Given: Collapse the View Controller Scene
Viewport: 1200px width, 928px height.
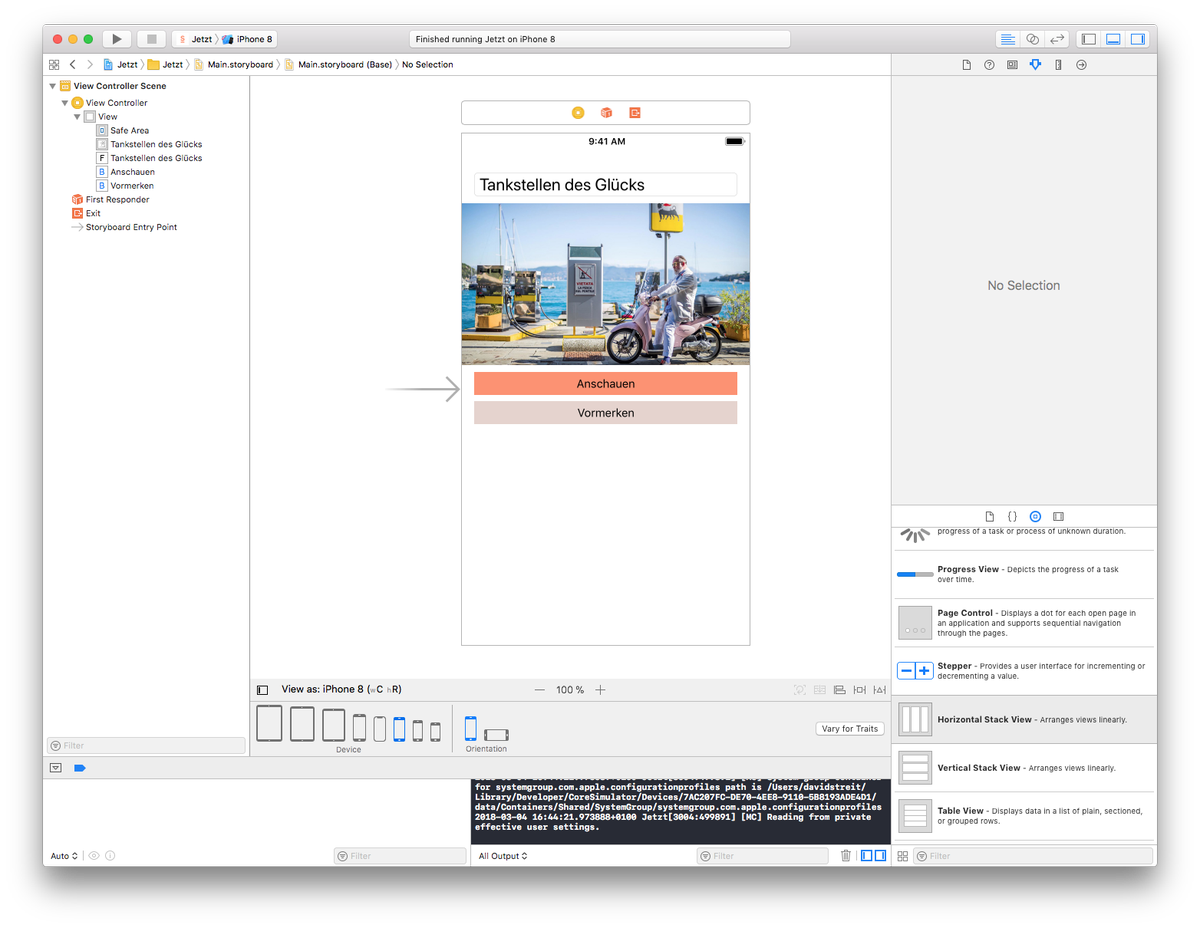Looking at the screenshot, I should click(52, 85).
